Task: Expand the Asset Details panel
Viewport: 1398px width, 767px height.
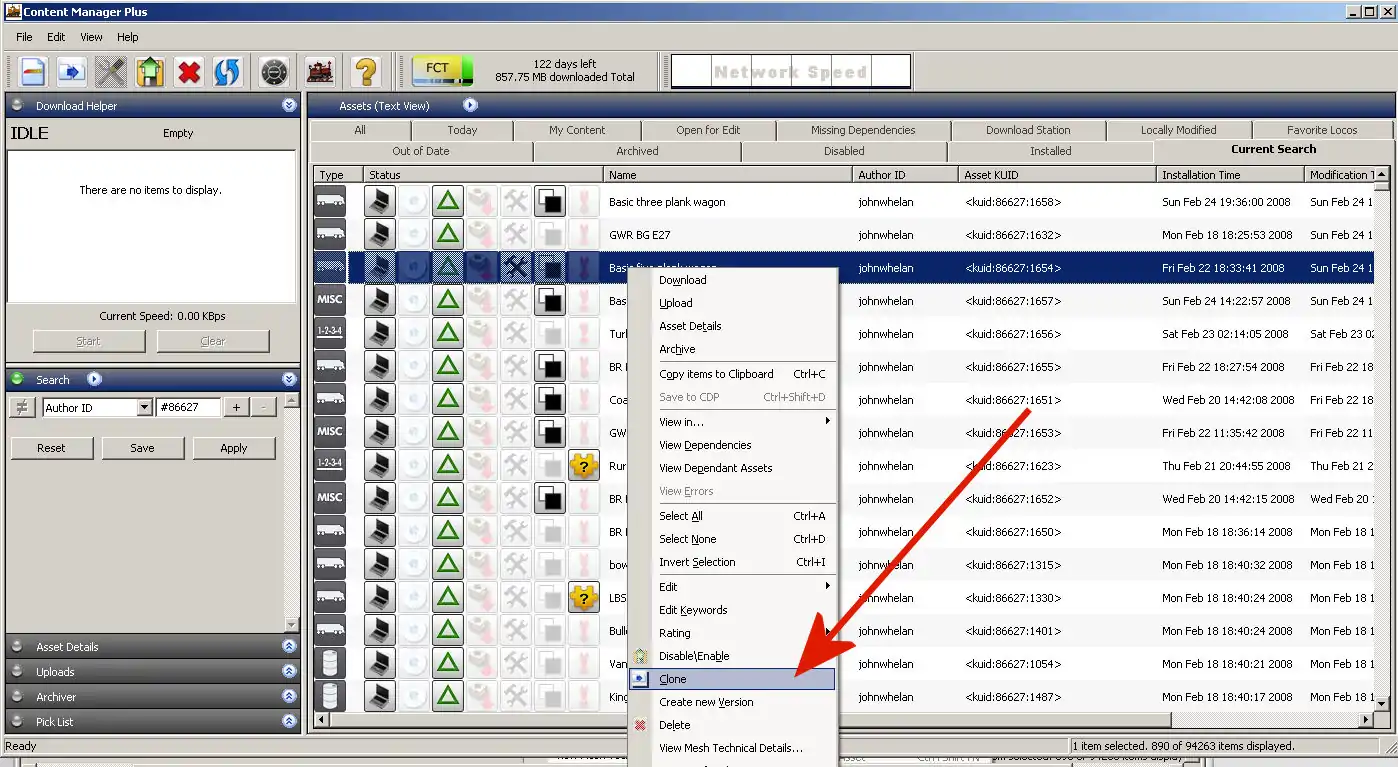Action: 289,647
